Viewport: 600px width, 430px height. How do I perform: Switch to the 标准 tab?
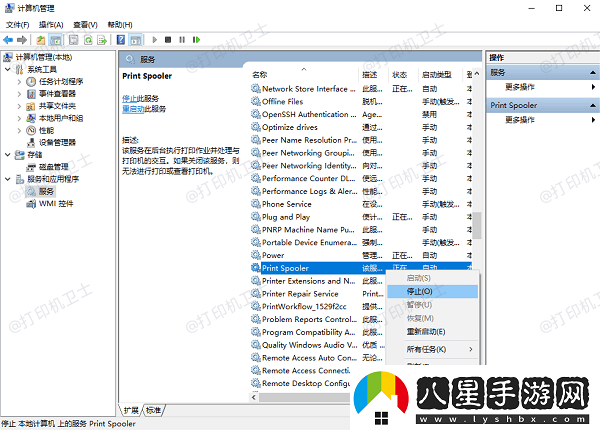click(153, 410)
